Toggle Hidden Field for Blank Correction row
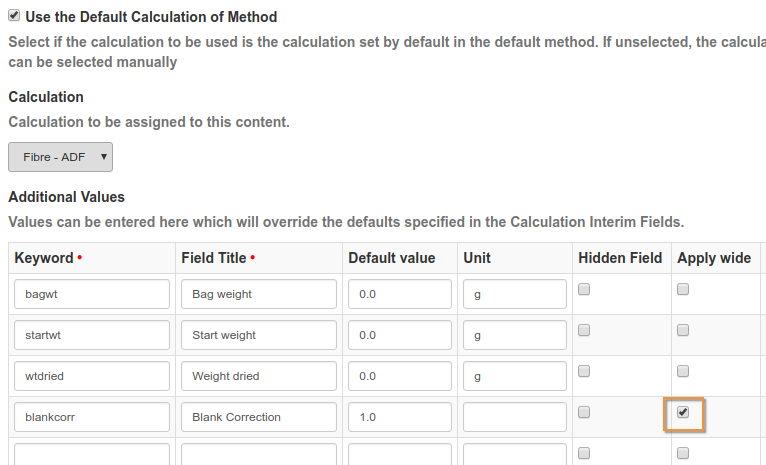The width and height of the screenshot is (766, 465). [x=585, y=412]
